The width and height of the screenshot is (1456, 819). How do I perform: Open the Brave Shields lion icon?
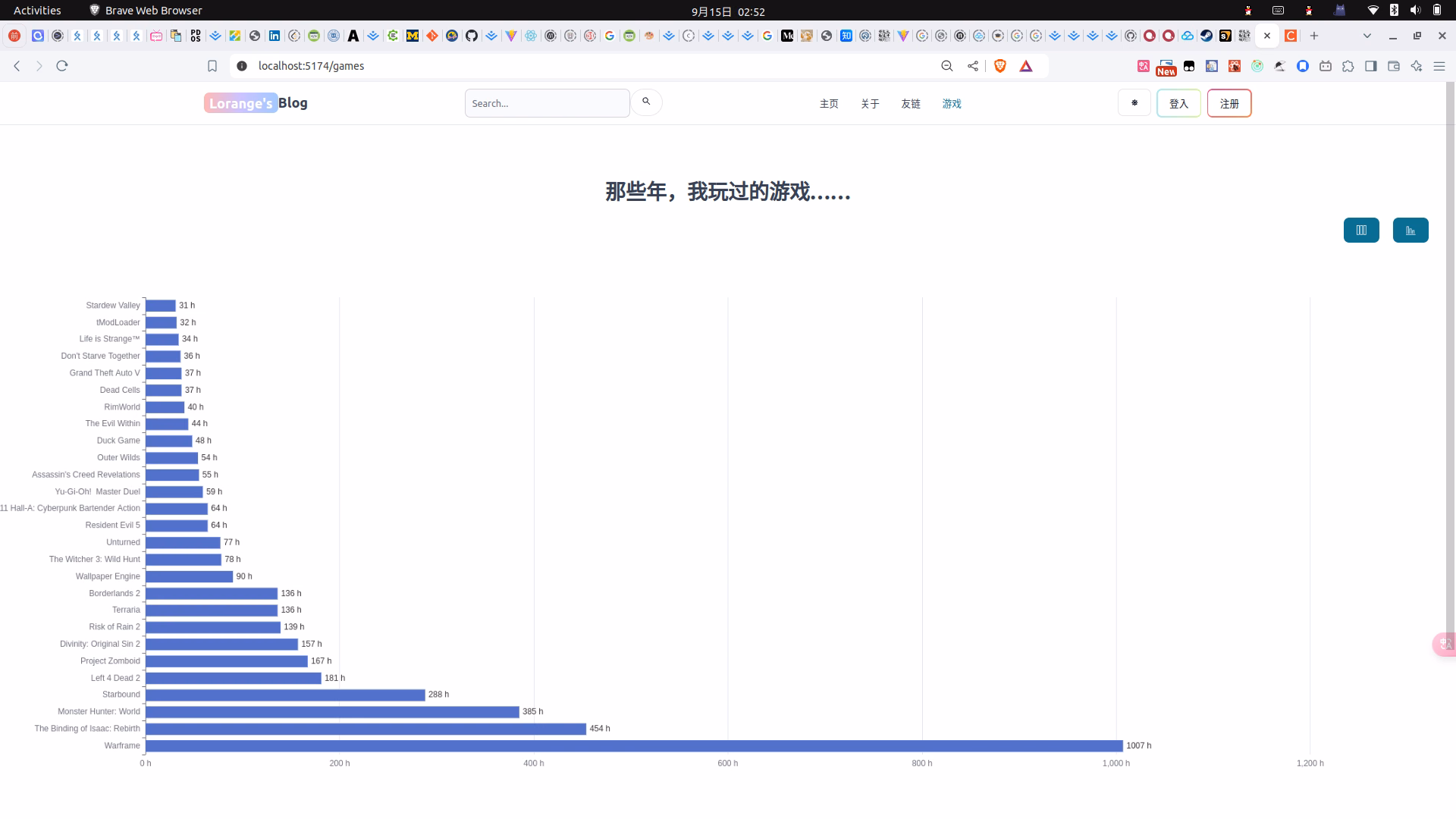1000,66
